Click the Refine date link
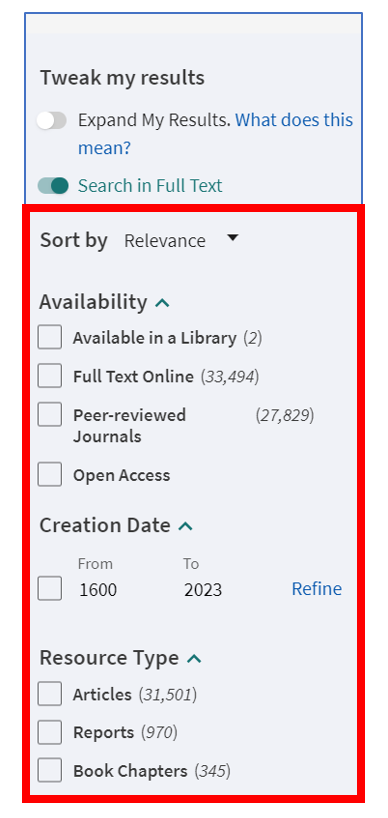Viewport: 388px width, 818px height. tap(317, 588)
